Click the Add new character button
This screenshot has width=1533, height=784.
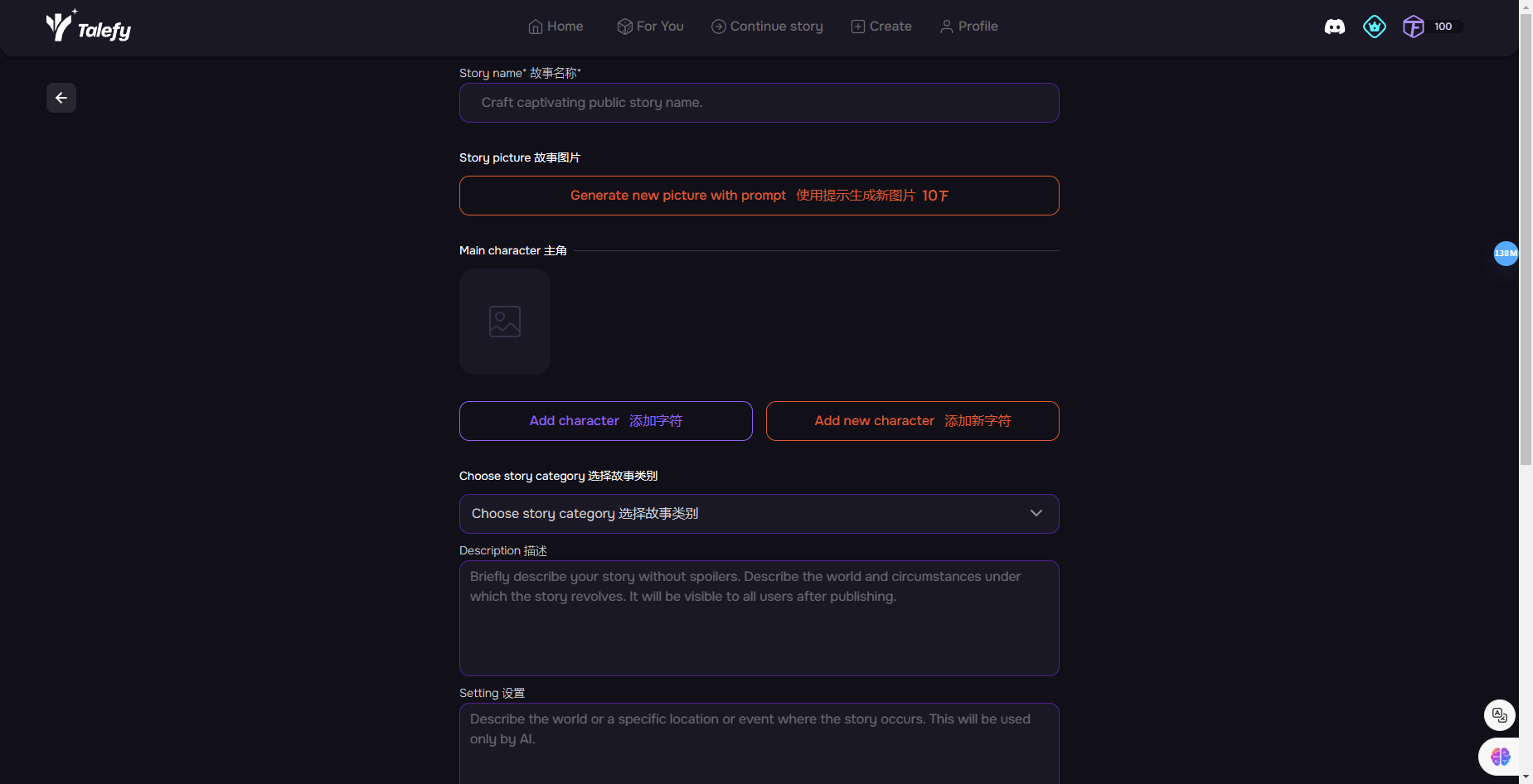913,421
